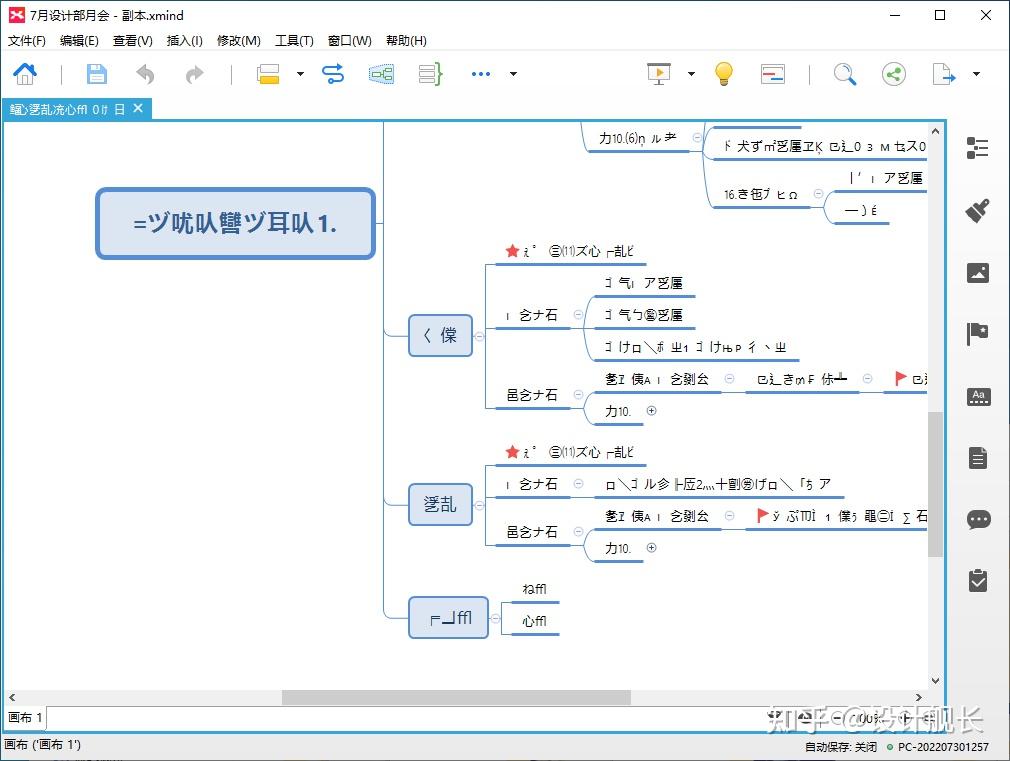Open the 插入(I) menu
This screenshot has height=761, width=1010.
click(184, 41)
